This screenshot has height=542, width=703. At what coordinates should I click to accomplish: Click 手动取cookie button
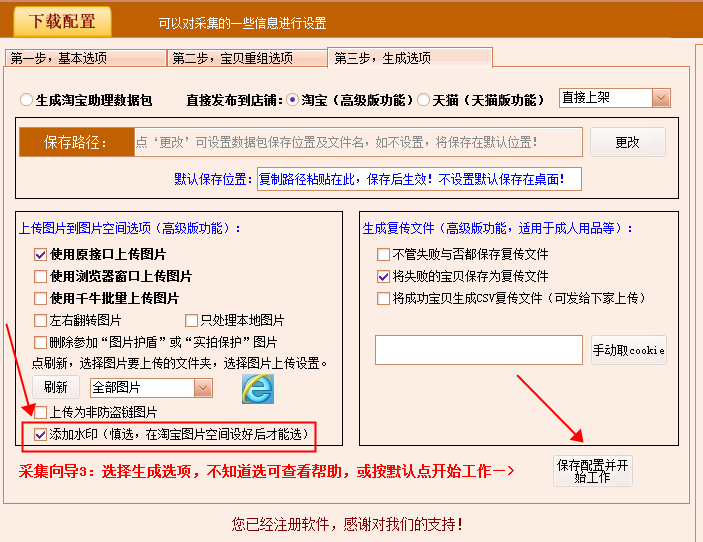[629, 350]
